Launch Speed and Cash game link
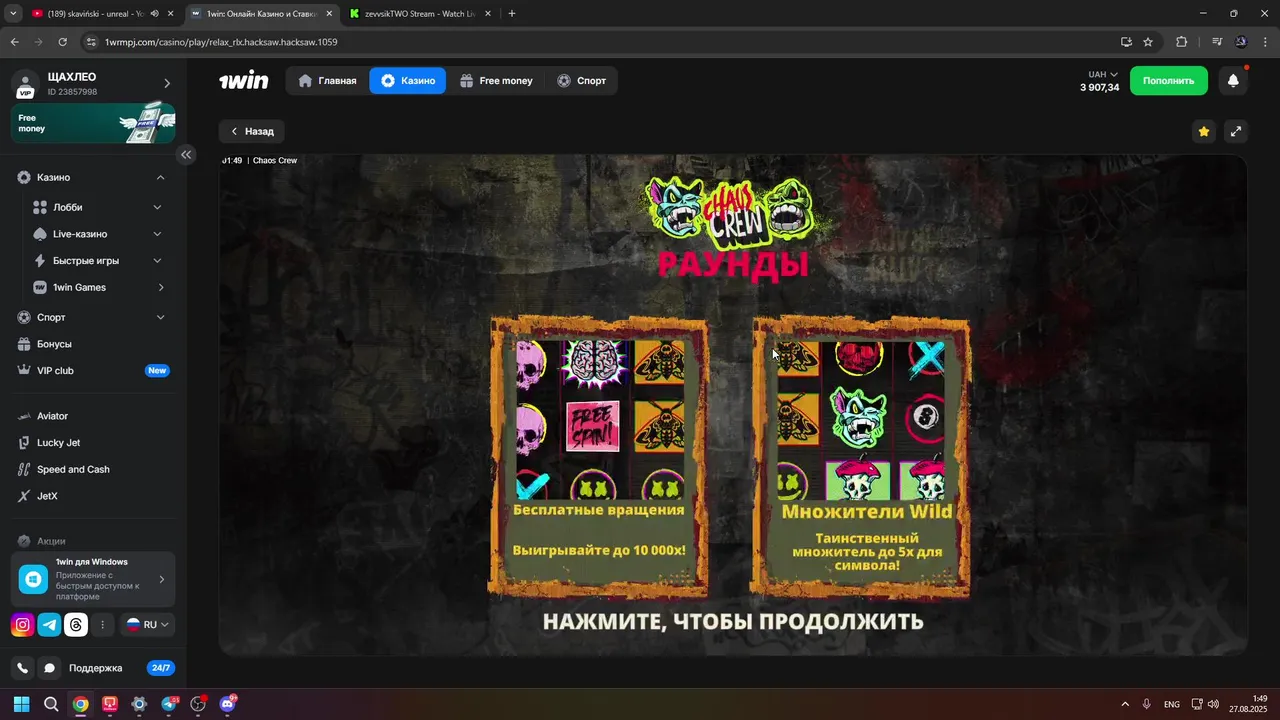This screenshot has height=720, width=1280. pyautogui.click(x=73, y=470)
